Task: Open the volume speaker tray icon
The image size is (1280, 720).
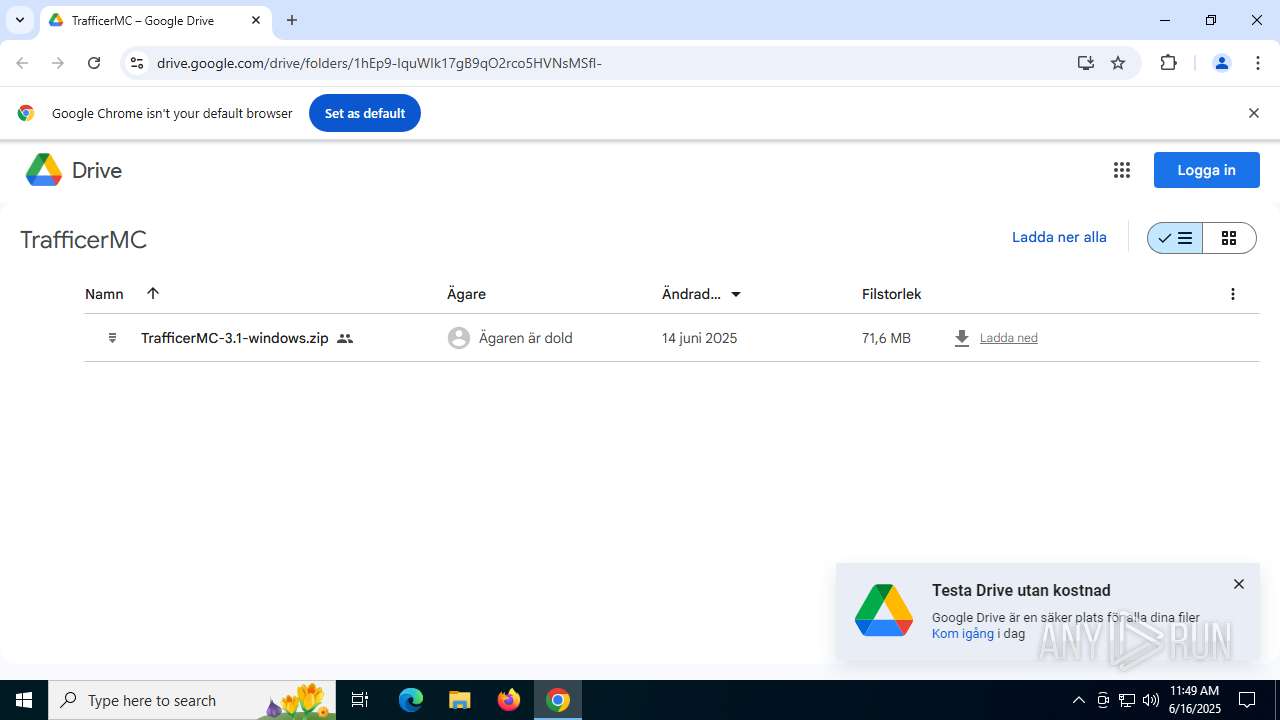Action: coord(1151,700)
